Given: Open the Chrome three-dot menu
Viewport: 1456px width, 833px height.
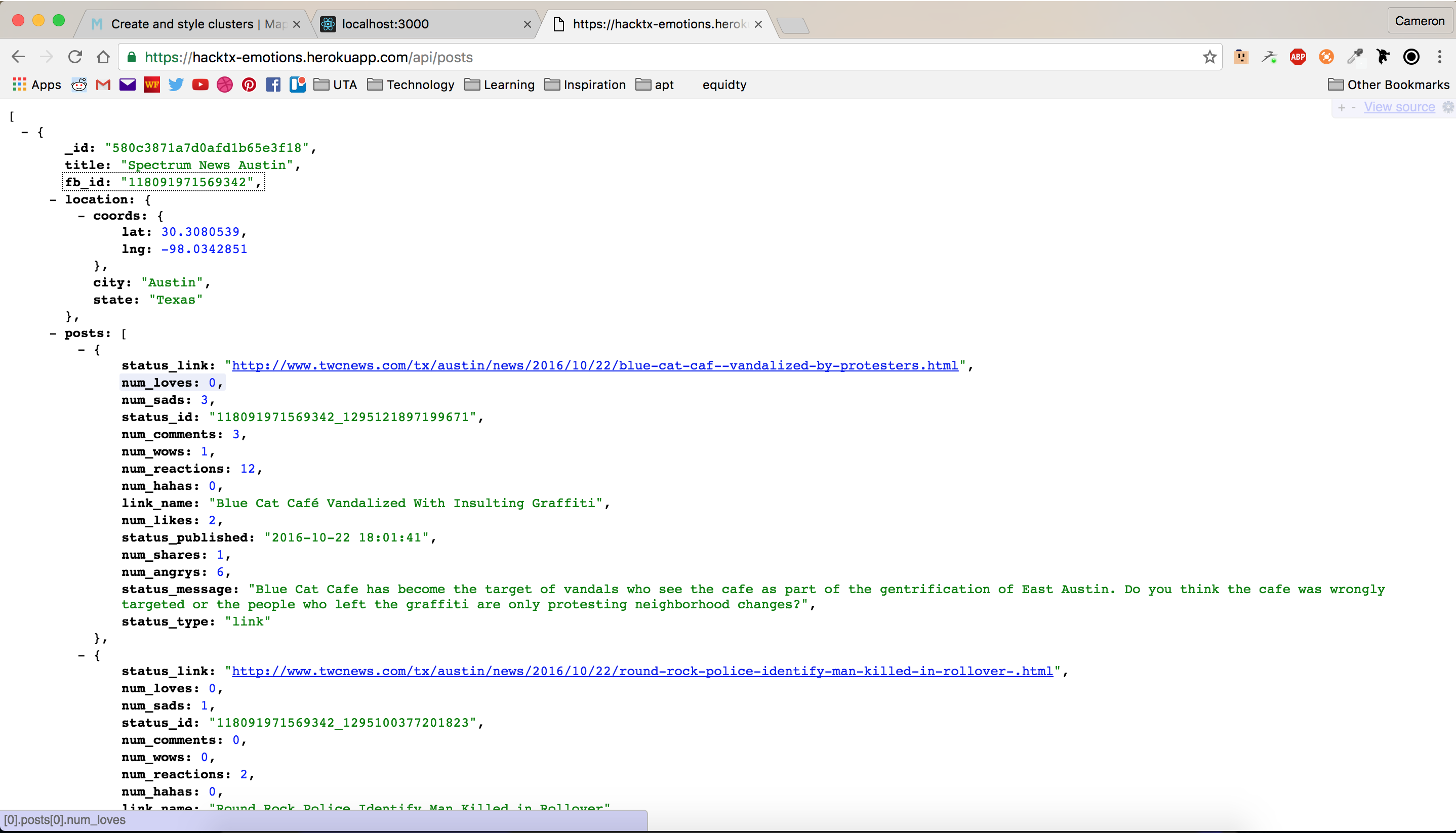Looking at the screenshot, I should 1439,57.
